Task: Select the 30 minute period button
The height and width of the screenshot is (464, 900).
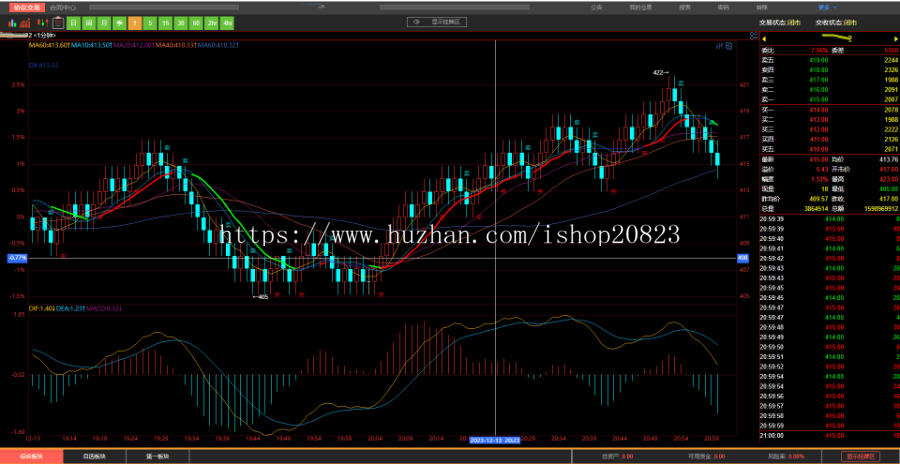Action: tap(181, 23)
